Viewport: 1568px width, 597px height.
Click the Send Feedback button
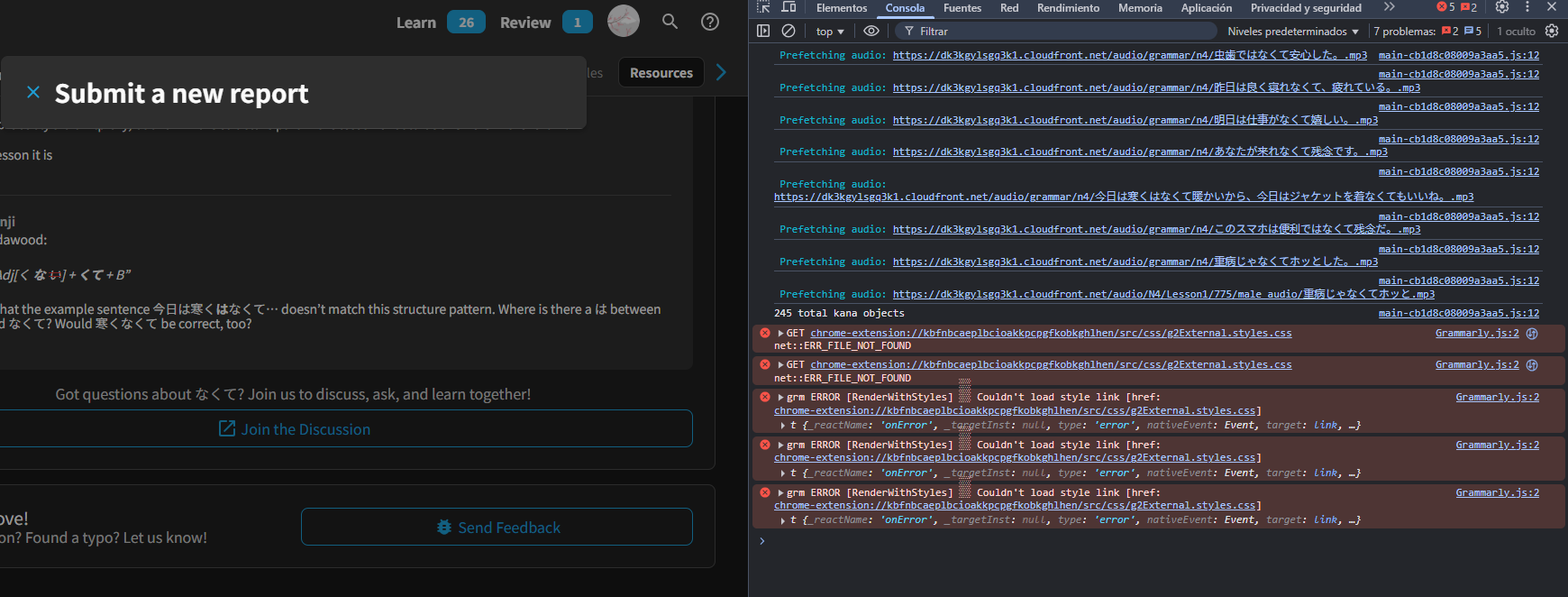(497, 528)
